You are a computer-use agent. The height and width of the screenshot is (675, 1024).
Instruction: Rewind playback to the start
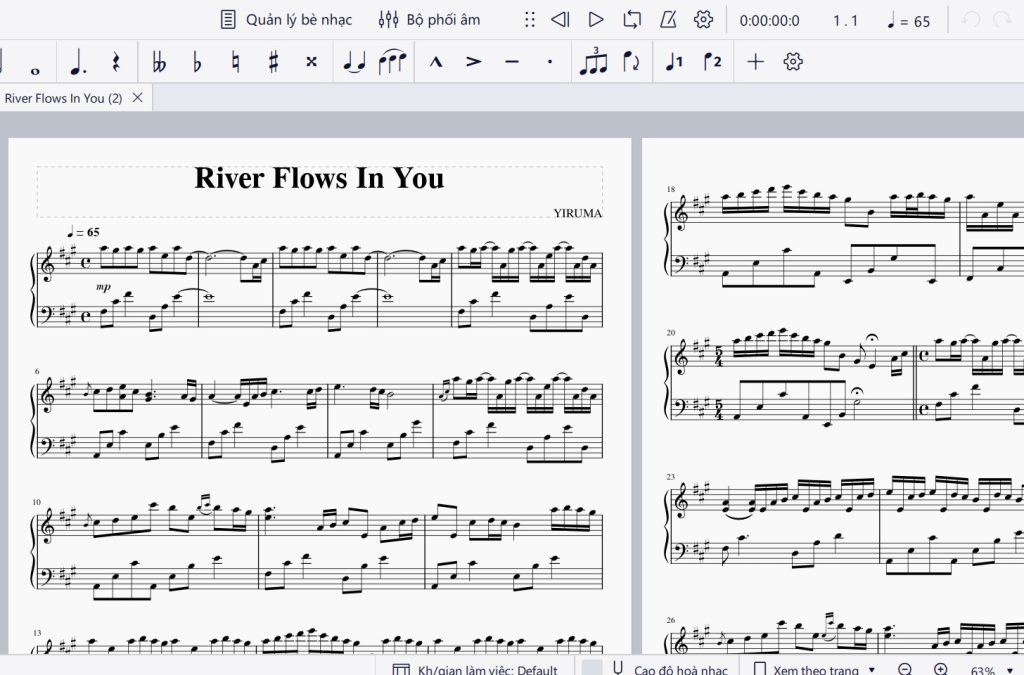[x=561, y=20]
